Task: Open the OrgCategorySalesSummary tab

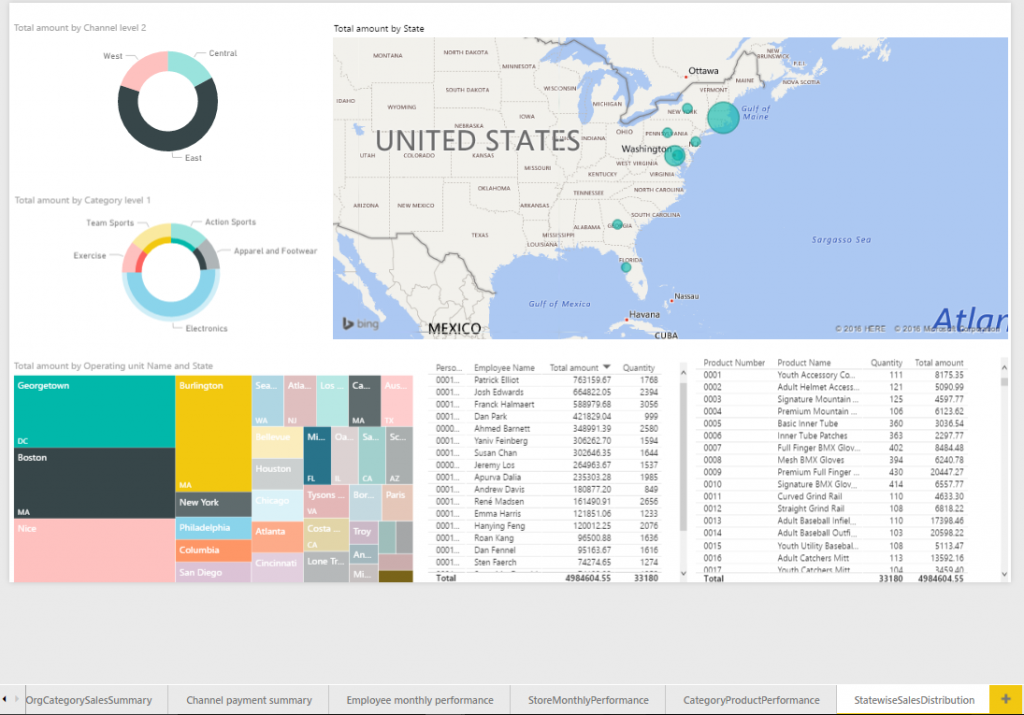Action: tap(90, 699)
